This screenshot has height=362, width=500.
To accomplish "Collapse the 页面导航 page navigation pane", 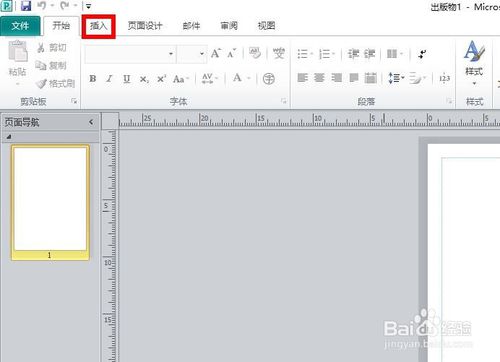I will click(91, 122).
